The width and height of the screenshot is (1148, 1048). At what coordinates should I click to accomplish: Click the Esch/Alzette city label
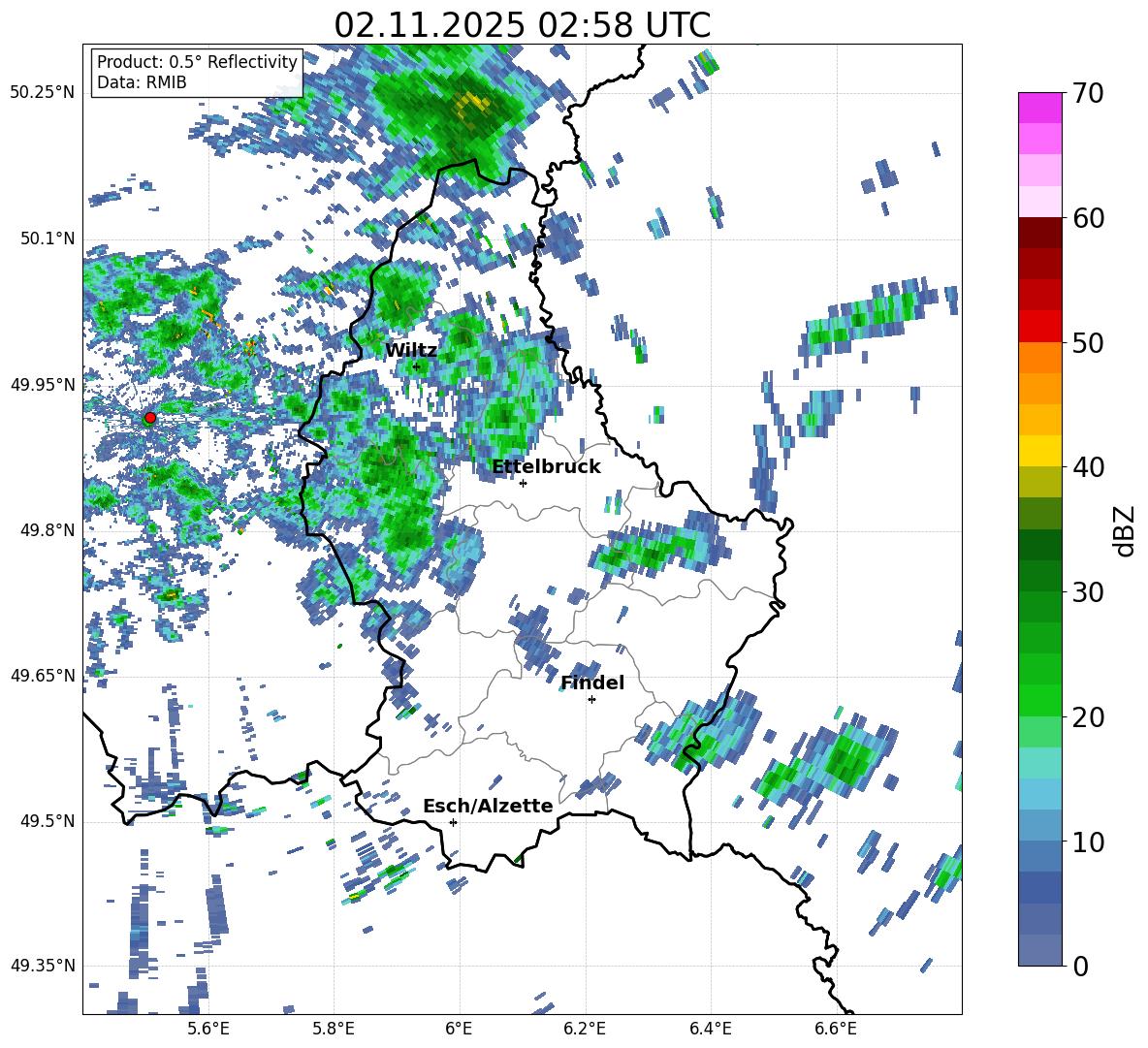click(x=488, y=806)
